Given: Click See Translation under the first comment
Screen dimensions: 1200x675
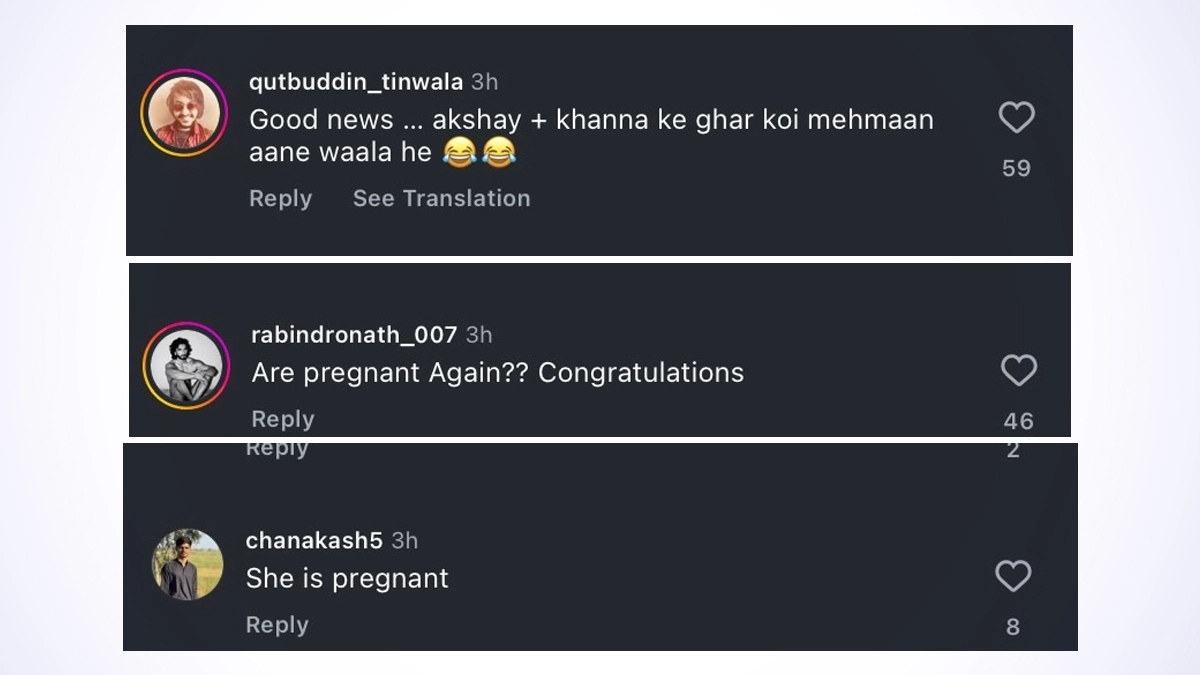Looking at the screenshot, I should coord(441,198).
